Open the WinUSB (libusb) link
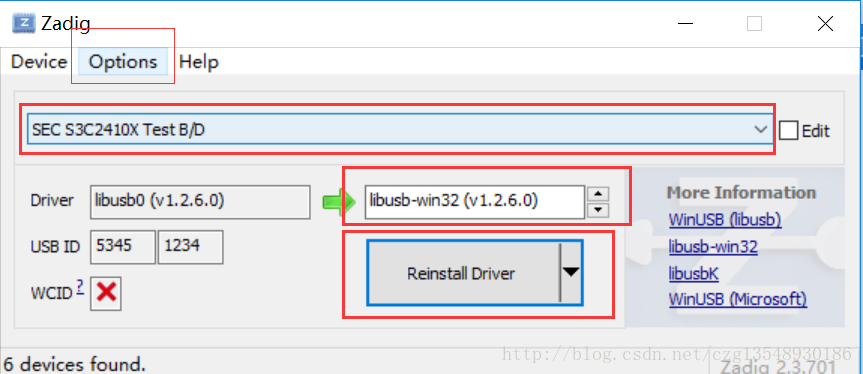Viewport: 863px width, 374px height. [725, 220]
